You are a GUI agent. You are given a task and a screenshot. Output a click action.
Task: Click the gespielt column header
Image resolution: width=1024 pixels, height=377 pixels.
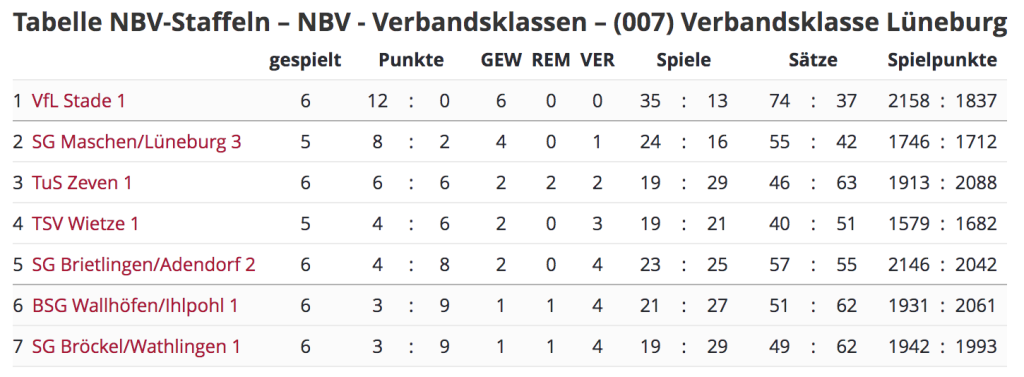(x=306, y=61)
